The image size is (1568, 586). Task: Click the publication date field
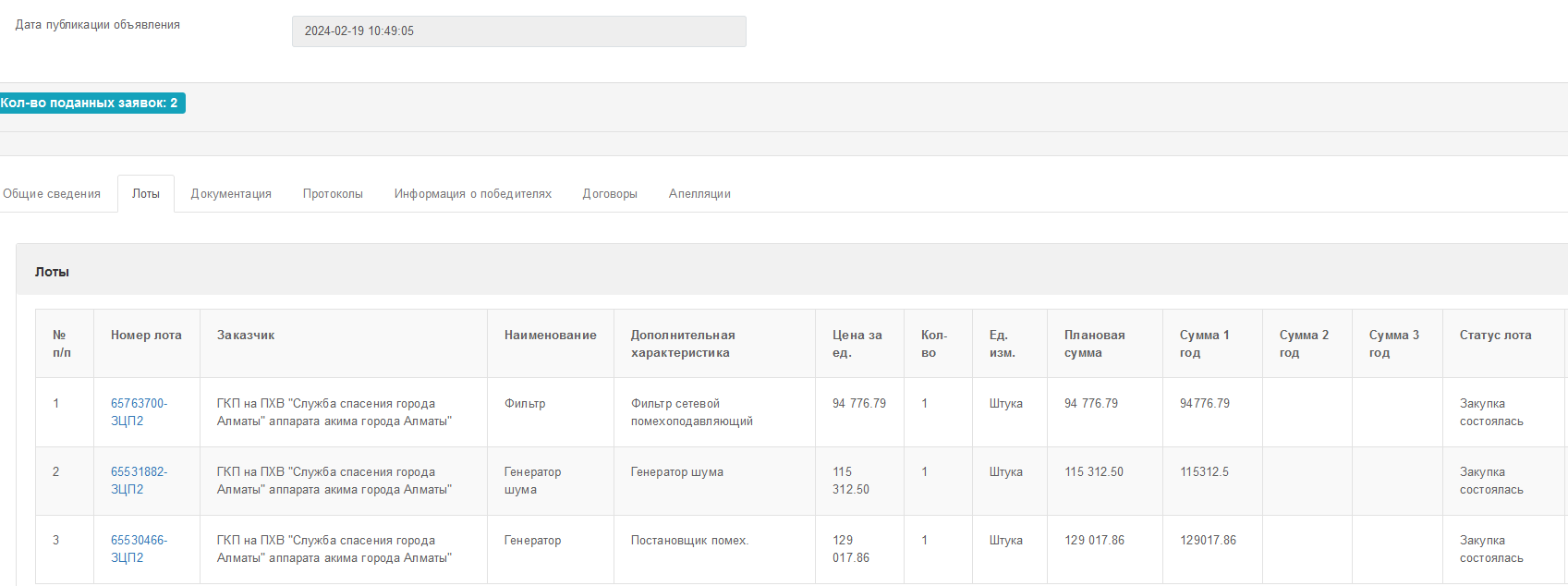(518, 31)
